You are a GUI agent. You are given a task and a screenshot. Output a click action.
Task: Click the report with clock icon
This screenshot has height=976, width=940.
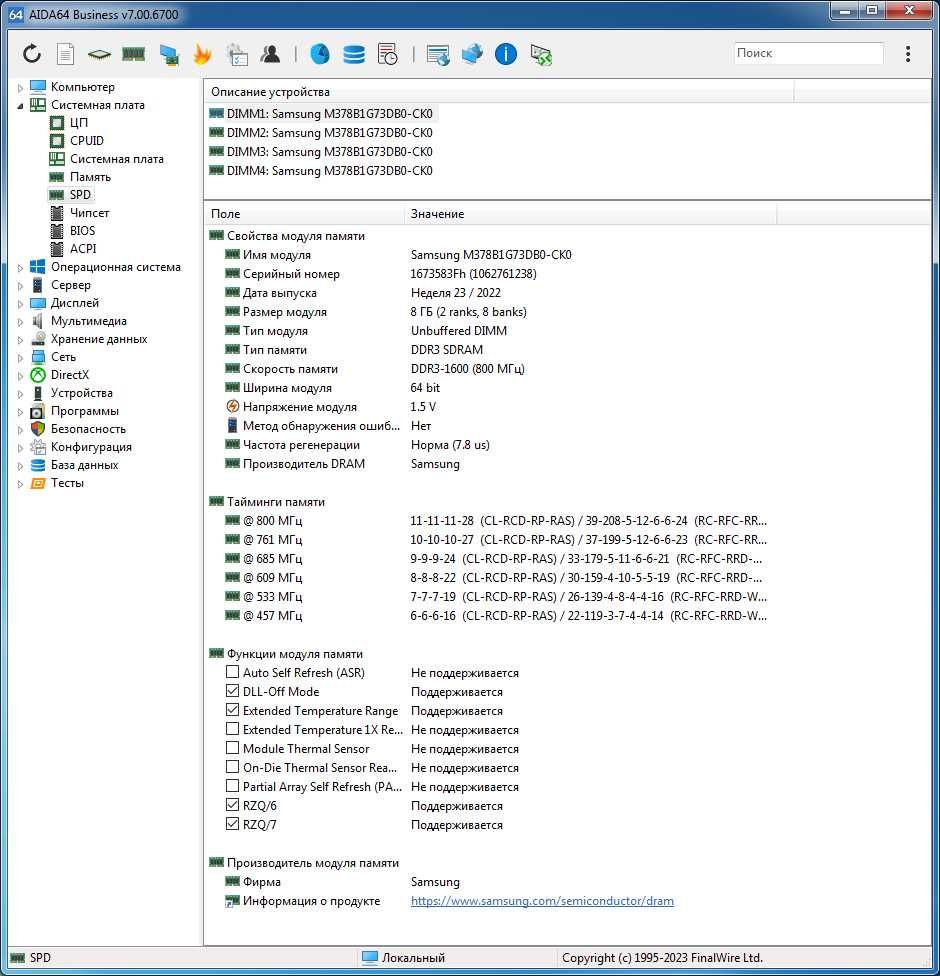[x=387, y=54]
